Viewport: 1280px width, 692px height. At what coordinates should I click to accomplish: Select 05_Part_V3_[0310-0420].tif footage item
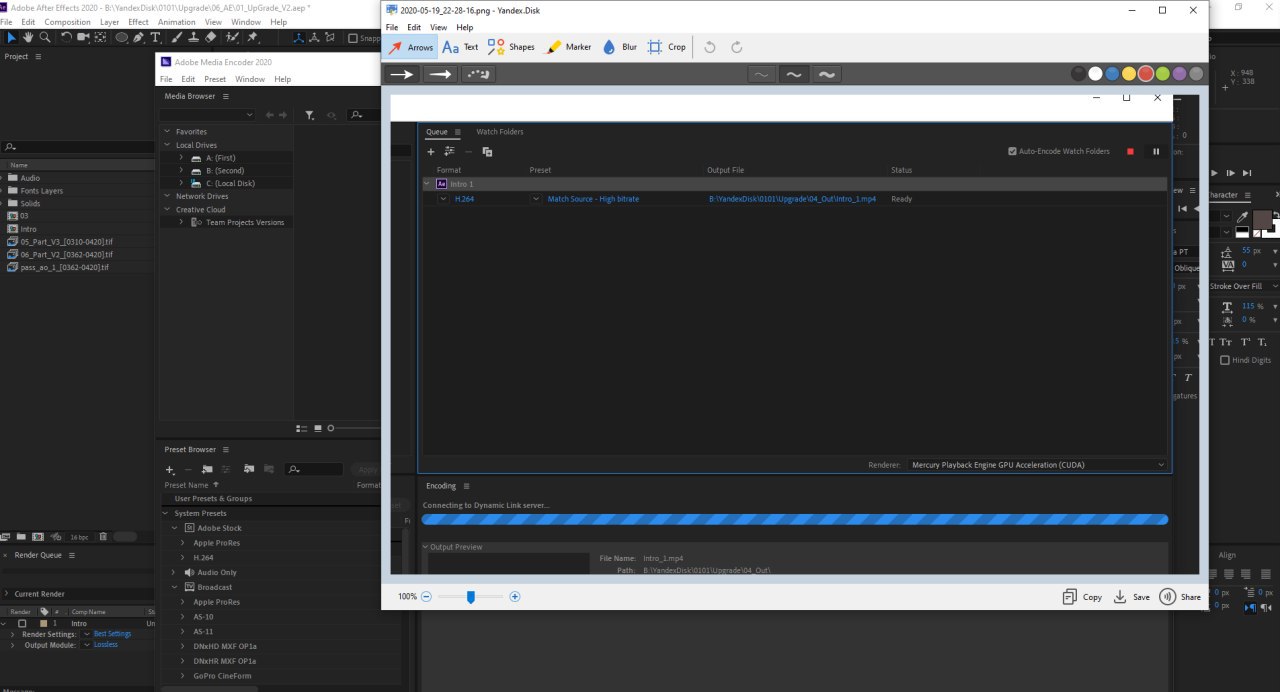click(x=66, y=242)
